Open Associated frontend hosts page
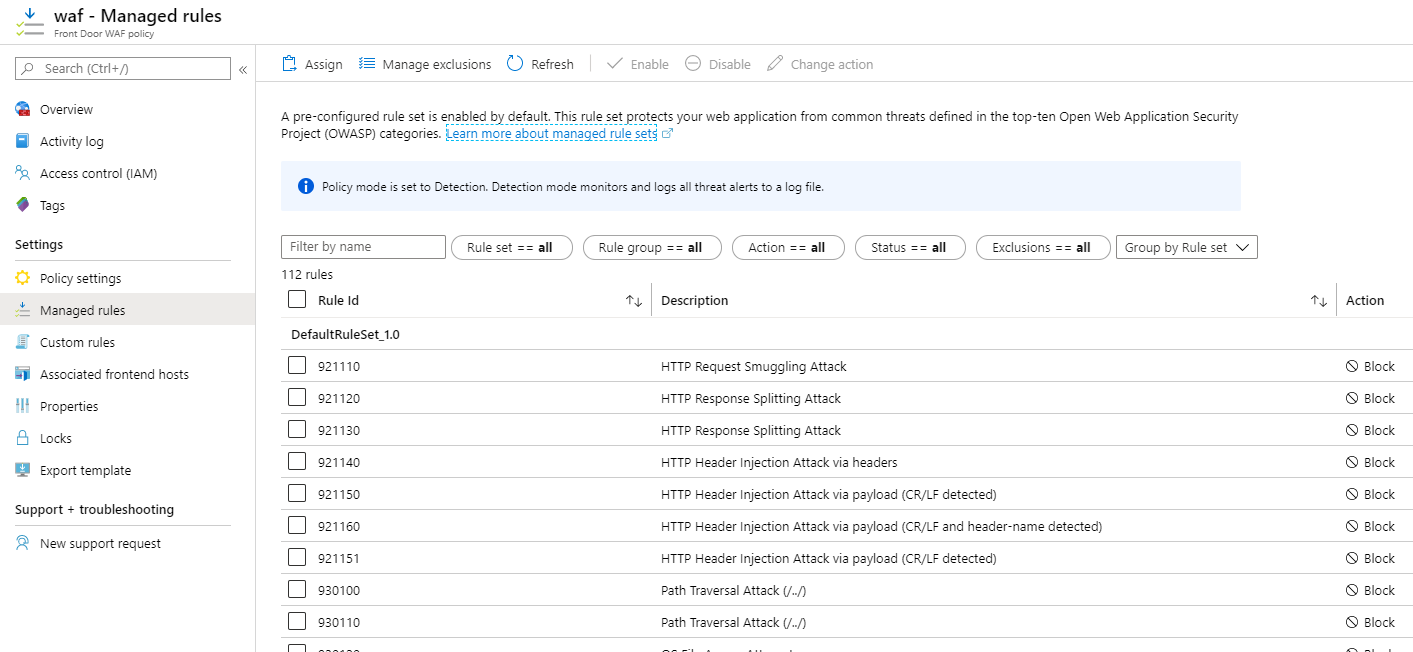 tap(114, 374)
